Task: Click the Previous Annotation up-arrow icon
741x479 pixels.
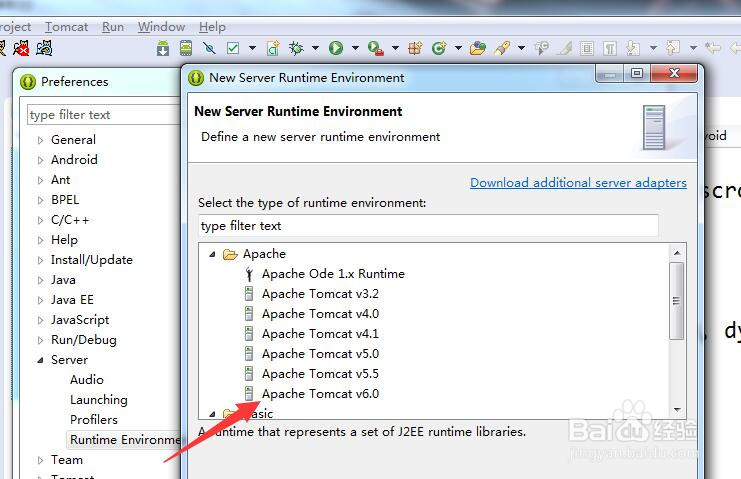Action: 673,48
